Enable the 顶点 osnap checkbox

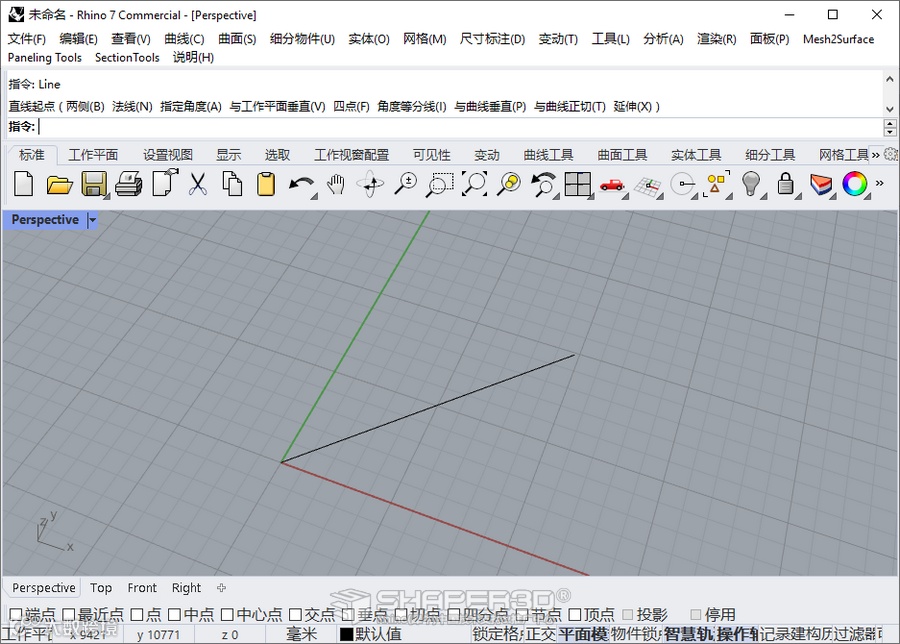(575, 615)
